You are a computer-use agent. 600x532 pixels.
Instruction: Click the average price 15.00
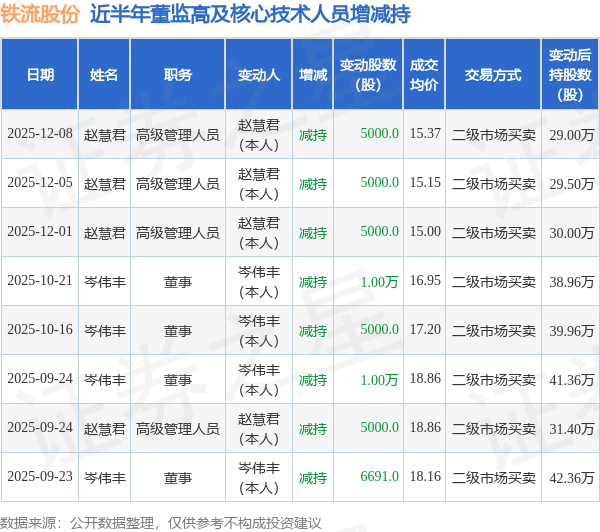pyautogui.click(x=425, y=232)
